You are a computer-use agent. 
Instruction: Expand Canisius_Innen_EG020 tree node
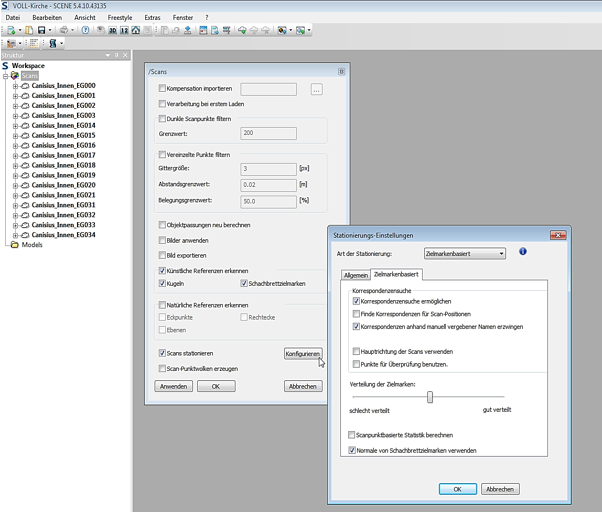point(15,185)
